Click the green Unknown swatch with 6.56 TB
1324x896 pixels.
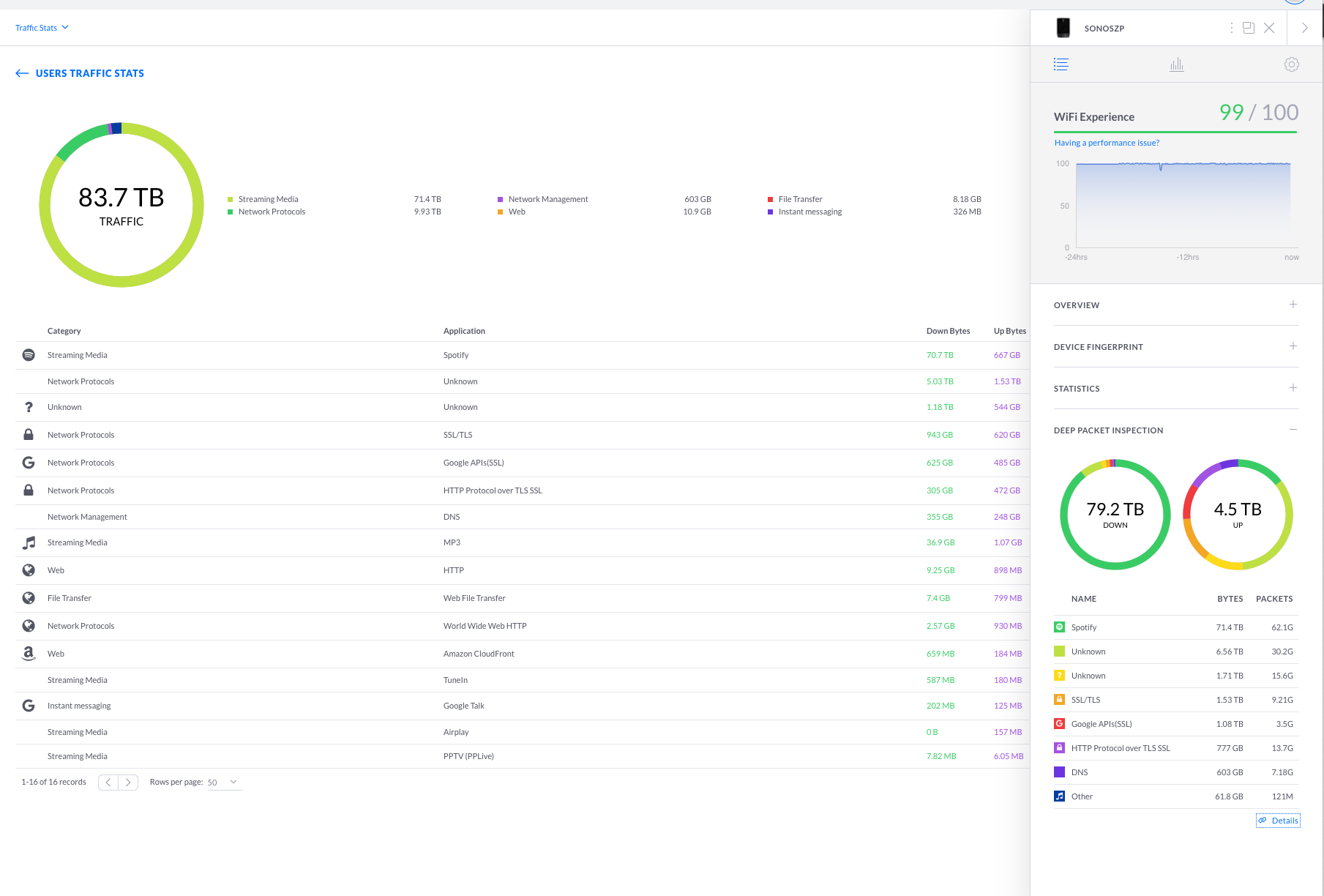(1059, 651)
